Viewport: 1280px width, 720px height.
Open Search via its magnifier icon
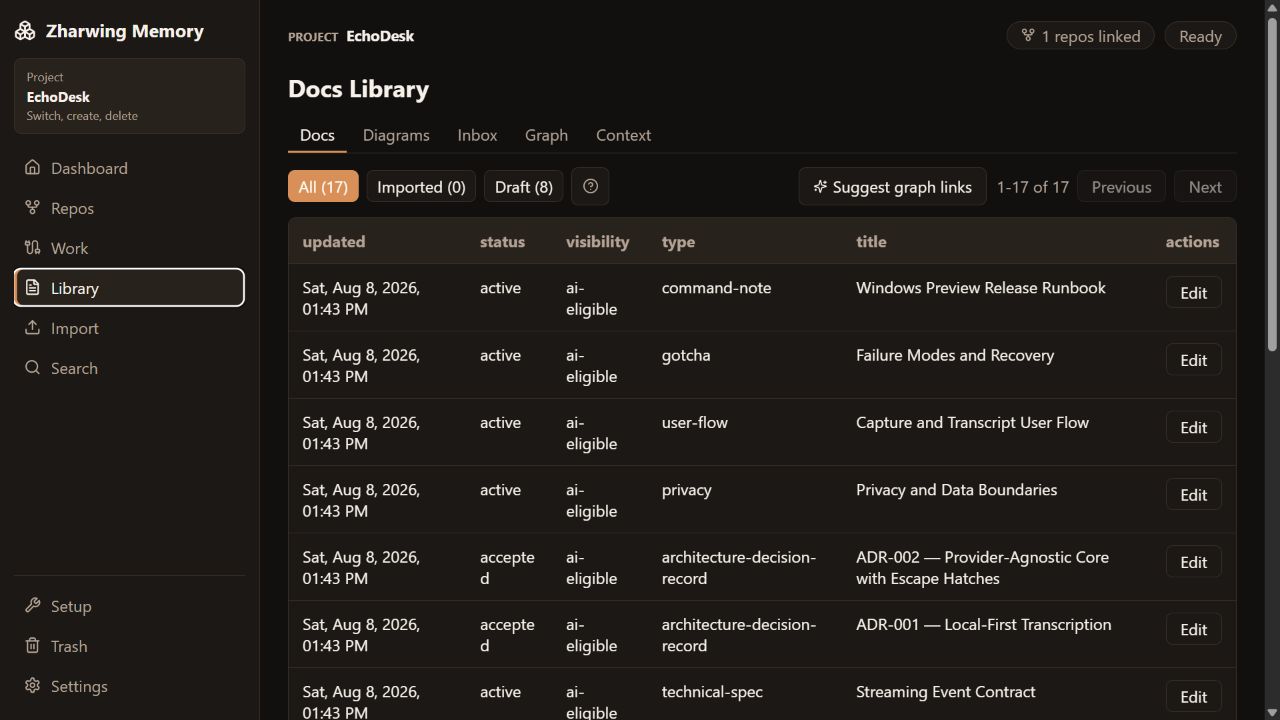(33, 368)
